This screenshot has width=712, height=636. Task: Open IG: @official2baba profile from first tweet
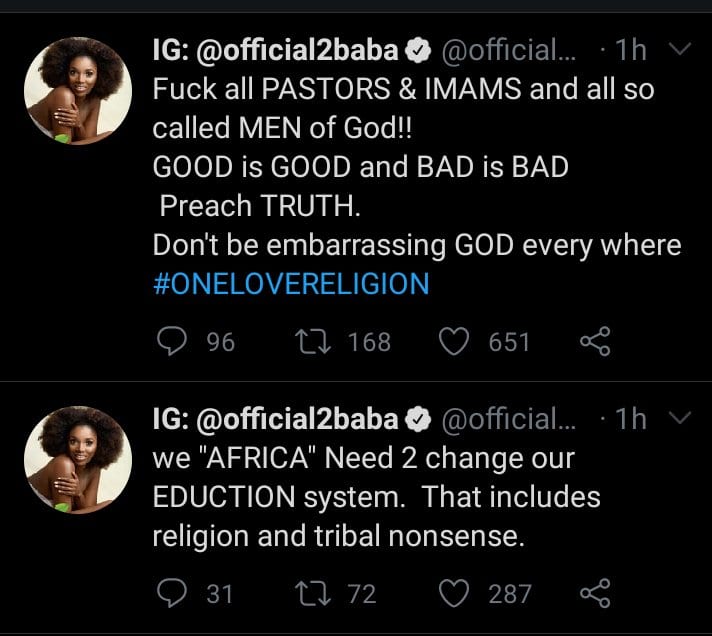click(275, 50)
